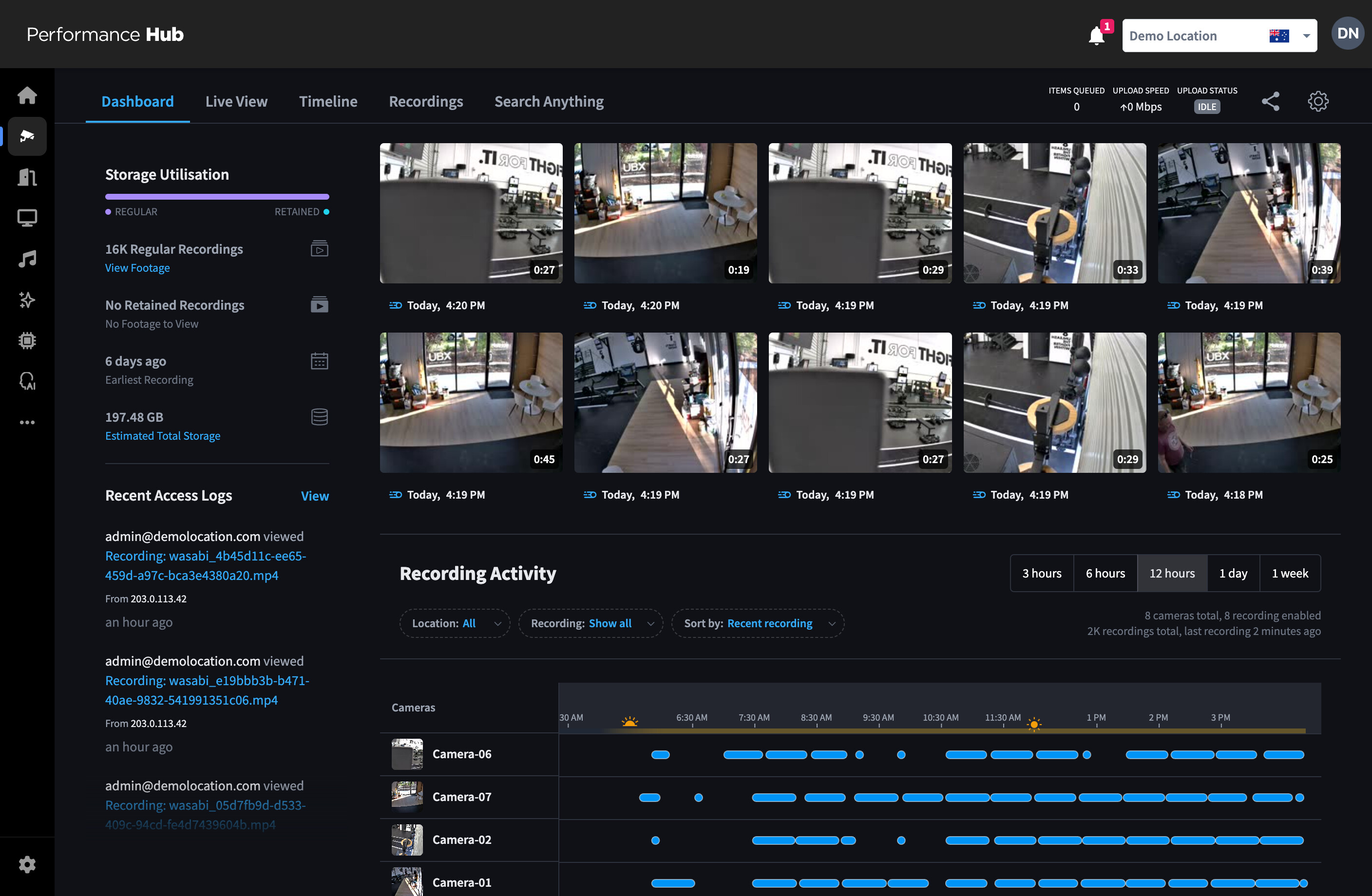Click the View Footage link
Image resolution: width=1372 pixels, height=896 pixels.
137,267
